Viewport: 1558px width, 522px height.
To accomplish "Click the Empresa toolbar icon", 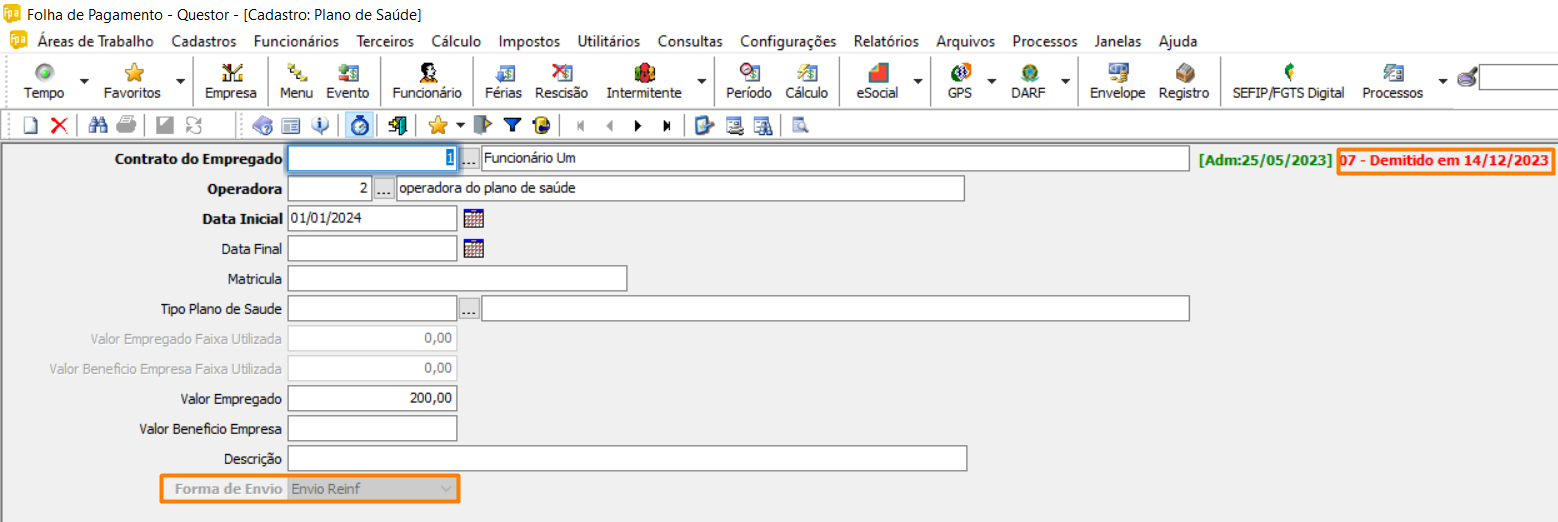I will [231, 81].
